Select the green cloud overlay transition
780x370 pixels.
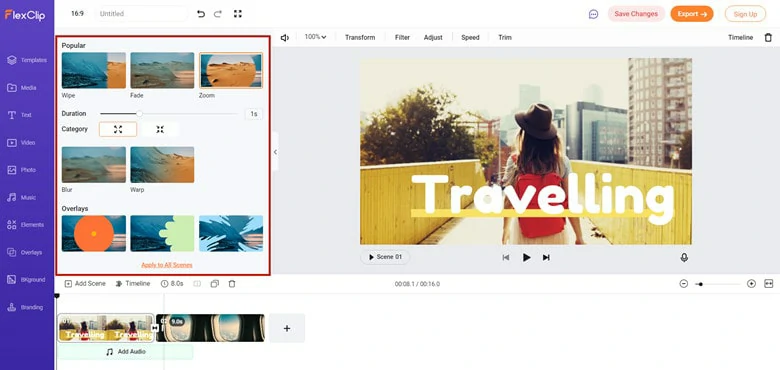click(162, 233)
